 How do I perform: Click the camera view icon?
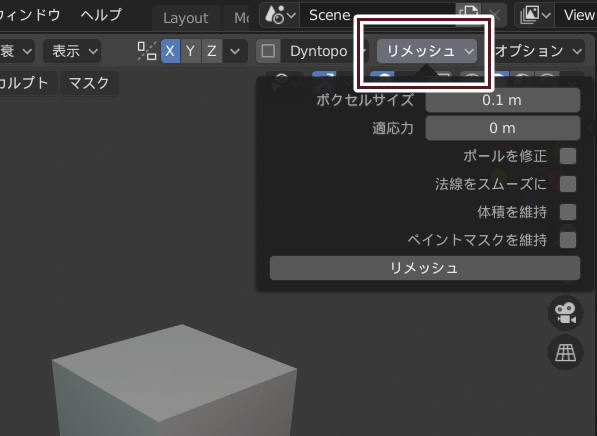point(565,313)
